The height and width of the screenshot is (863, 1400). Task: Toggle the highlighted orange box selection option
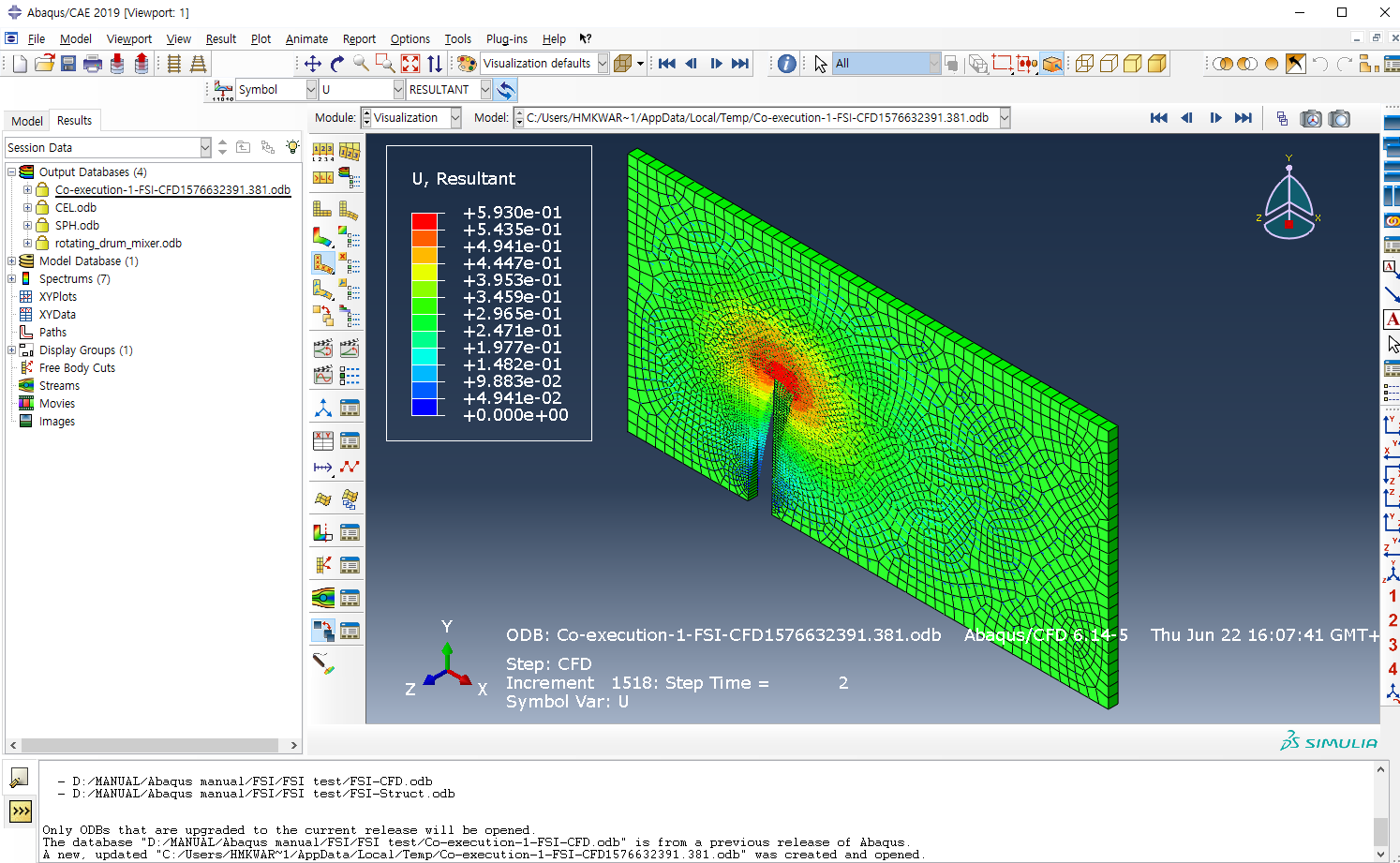(1052, 64)
